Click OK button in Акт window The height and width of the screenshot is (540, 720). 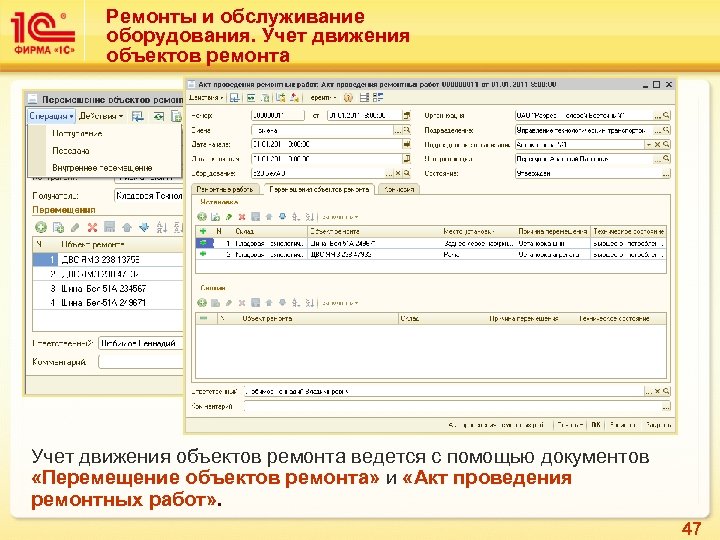coord(596,425)
